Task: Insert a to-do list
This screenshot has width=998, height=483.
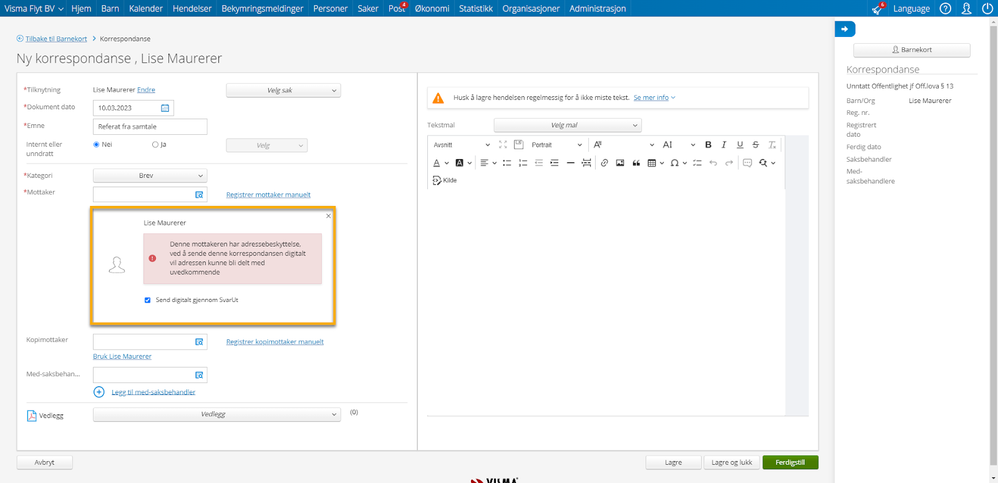Action: click(697, 163)
